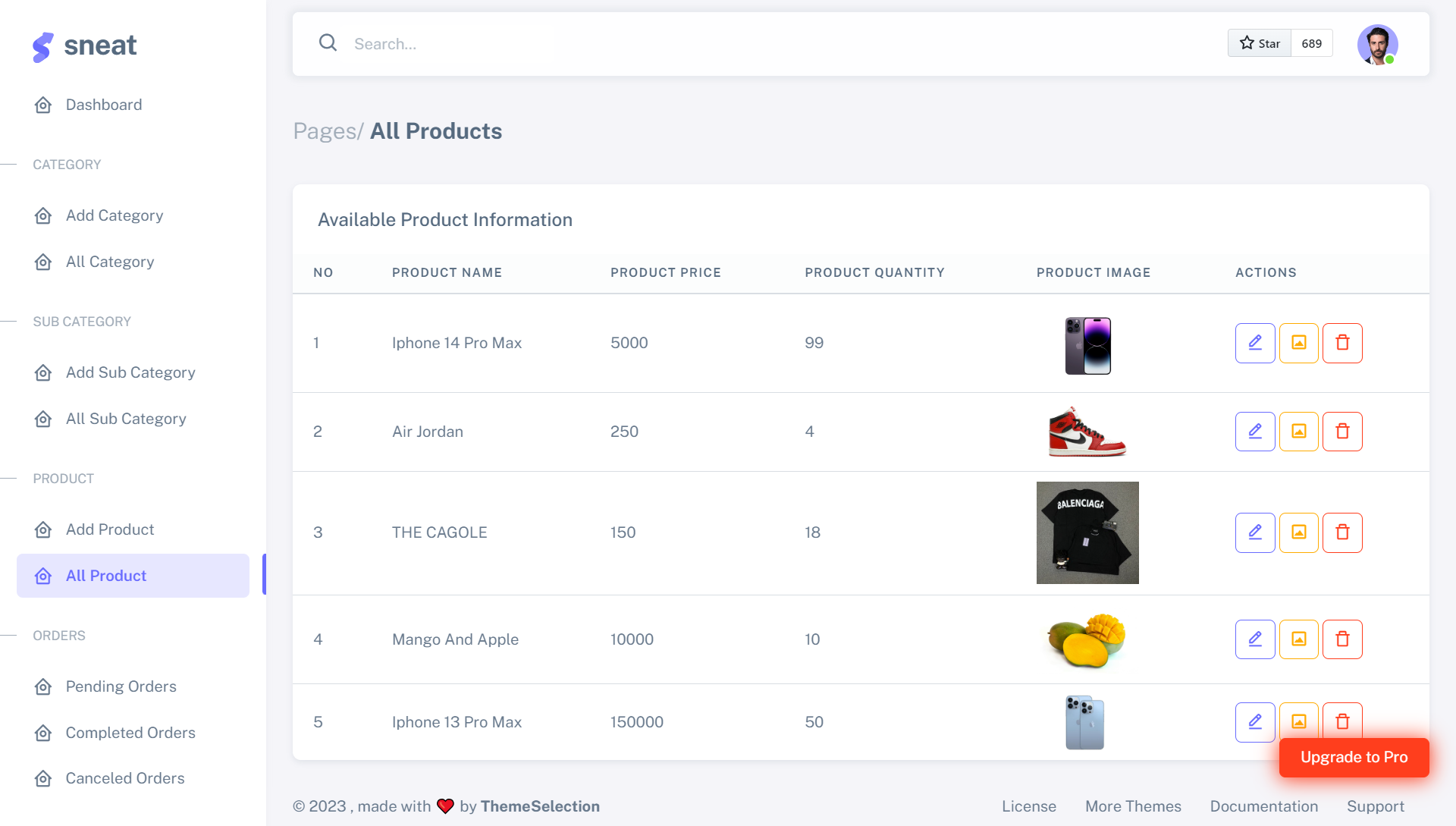The height and width of the screenshot is (826, 1456).
Task: Click the Upgrade to Pro button
Action: (x=1354, y=757)
